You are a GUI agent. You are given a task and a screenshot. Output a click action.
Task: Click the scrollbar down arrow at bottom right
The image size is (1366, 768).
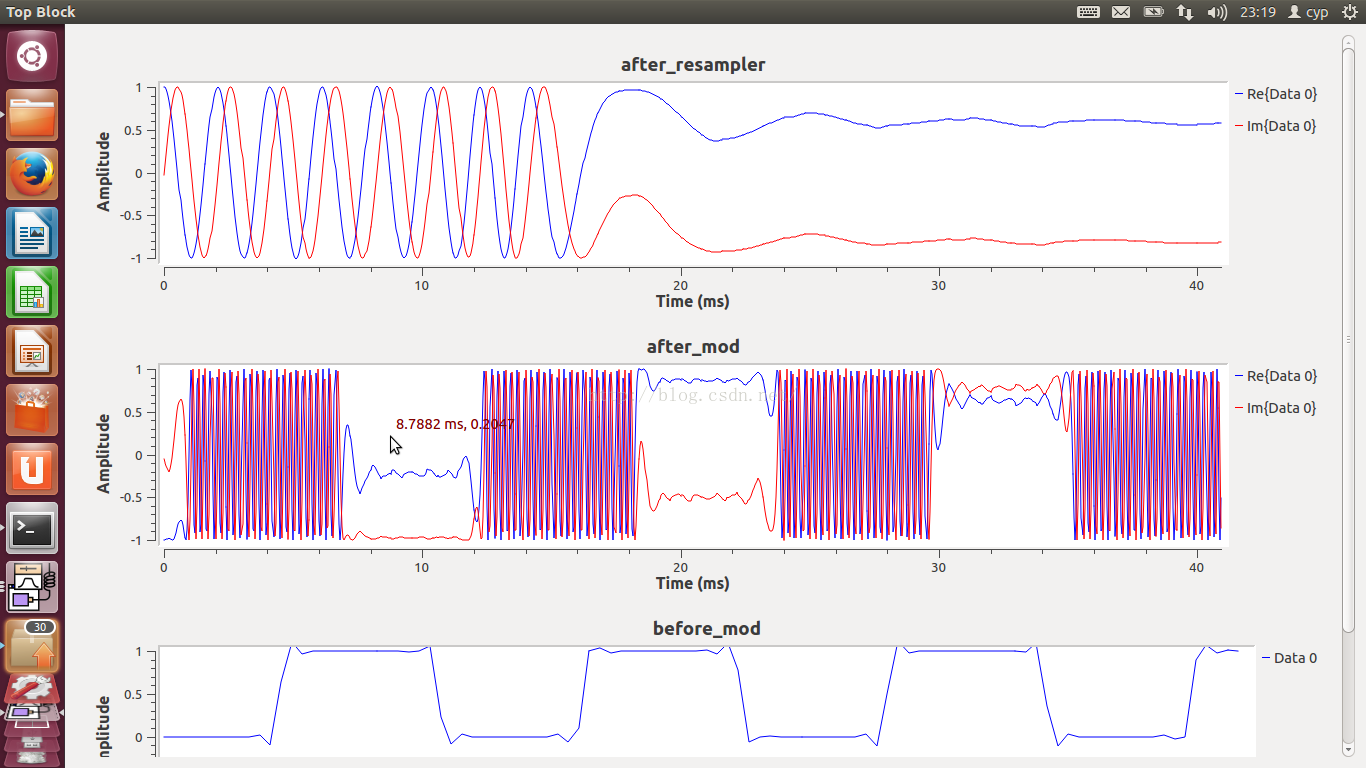1348,749
